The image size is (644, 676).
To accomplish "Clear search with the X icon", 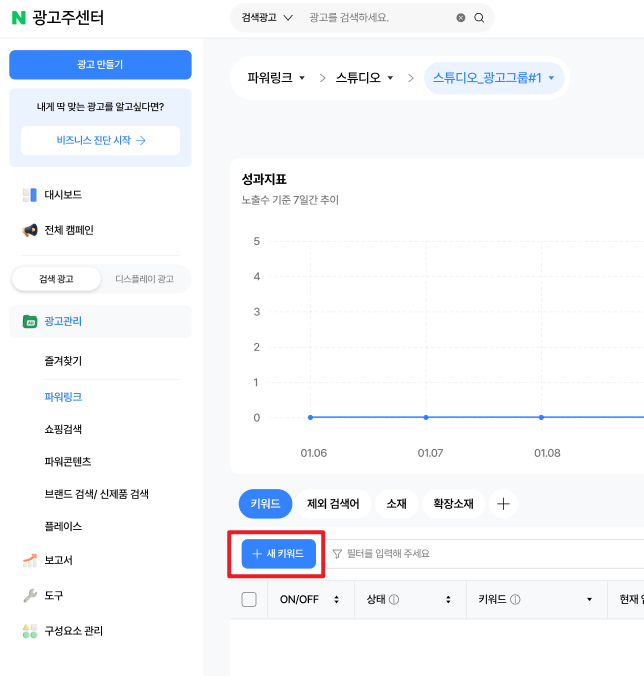I will 461,18.
